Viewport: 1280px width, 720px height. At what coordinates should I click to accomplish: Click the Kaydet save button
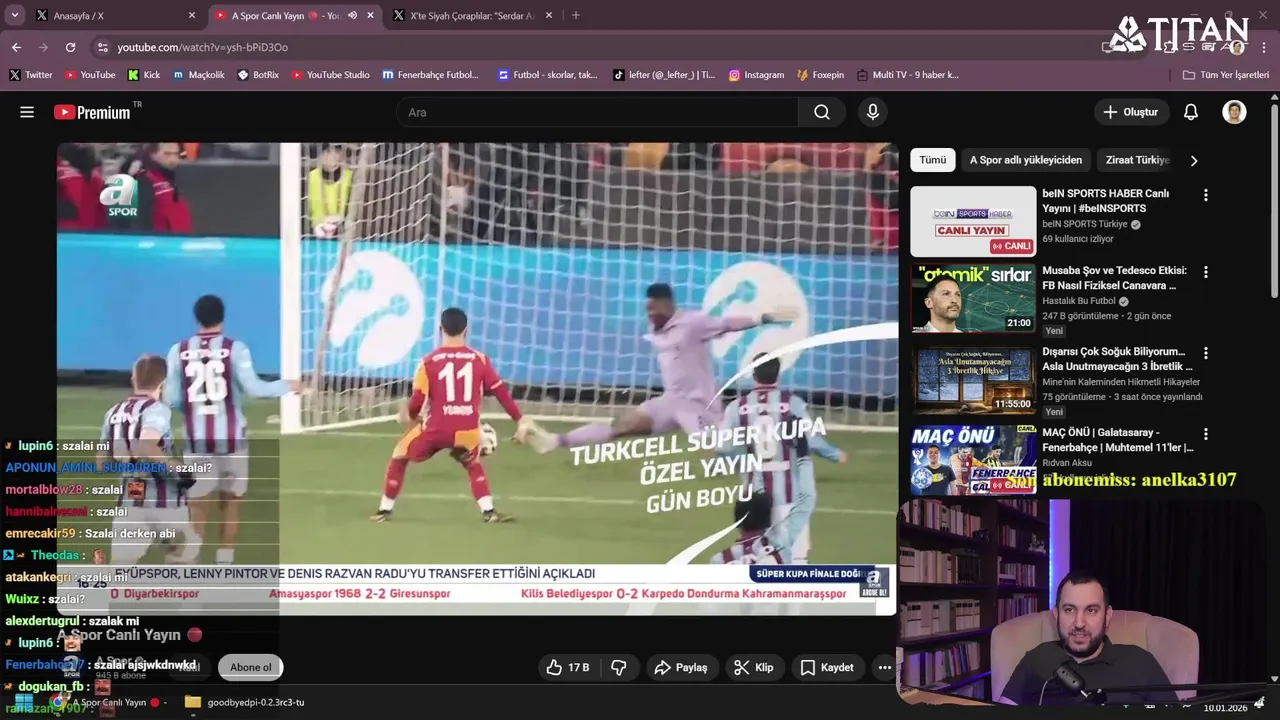point(826,667)
